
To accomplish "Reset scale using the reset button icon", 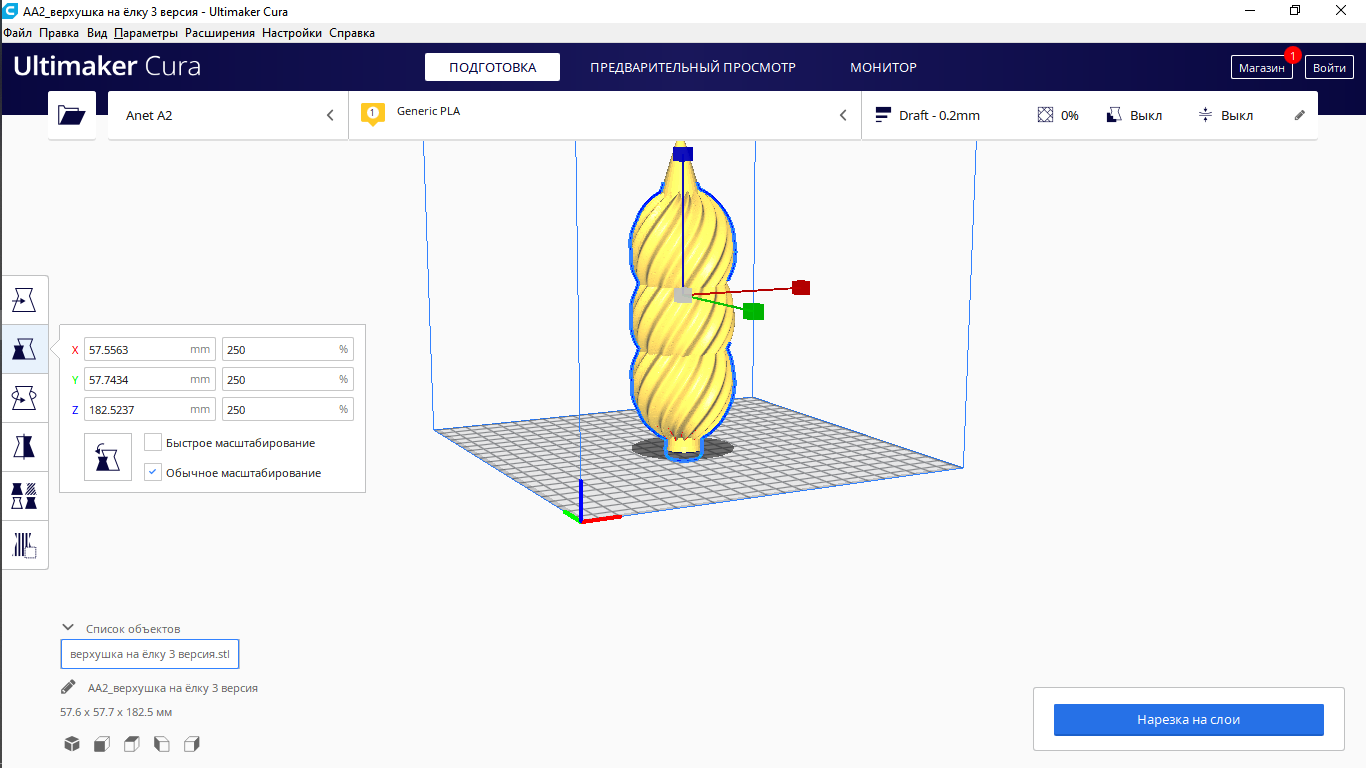I will pyautogui.click(x=108, y=457).
